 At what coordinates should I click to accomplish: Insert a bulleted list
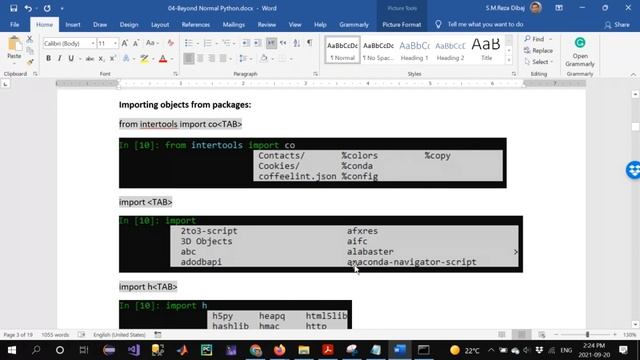(x=189, y=43)
